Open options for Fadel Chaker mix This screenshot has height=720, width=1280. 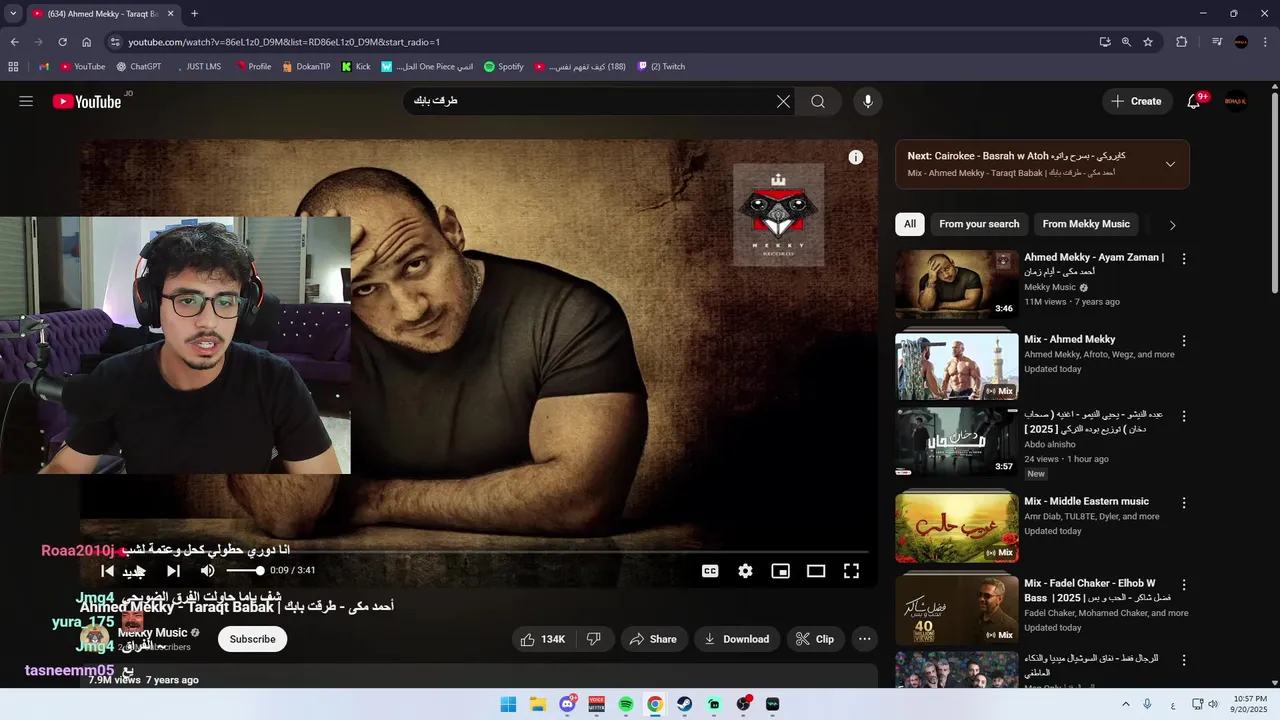[x=1184, y=585]
